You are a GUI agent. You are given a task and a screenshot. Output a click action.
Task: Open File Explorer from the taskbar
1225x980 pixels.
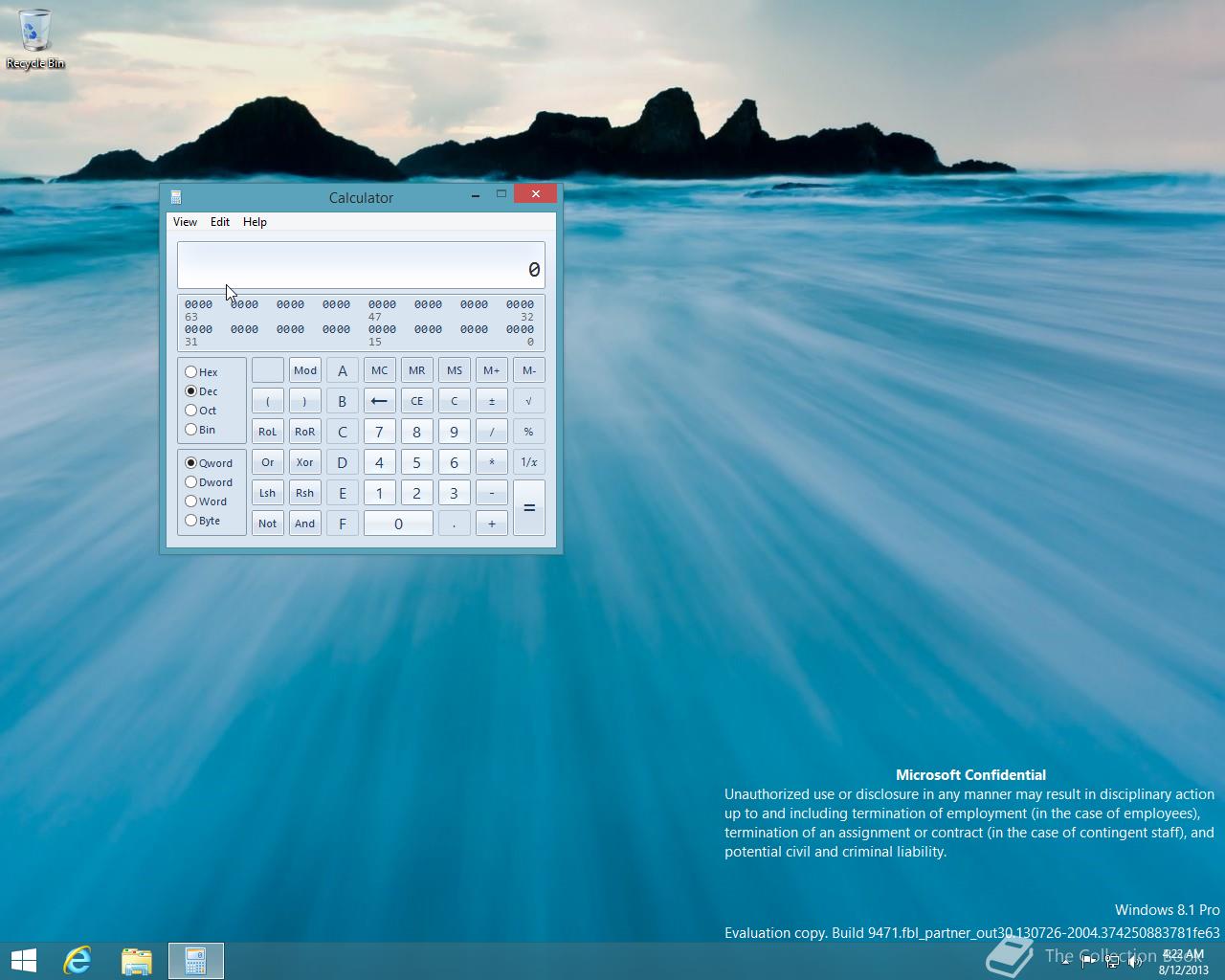(137, 960)
